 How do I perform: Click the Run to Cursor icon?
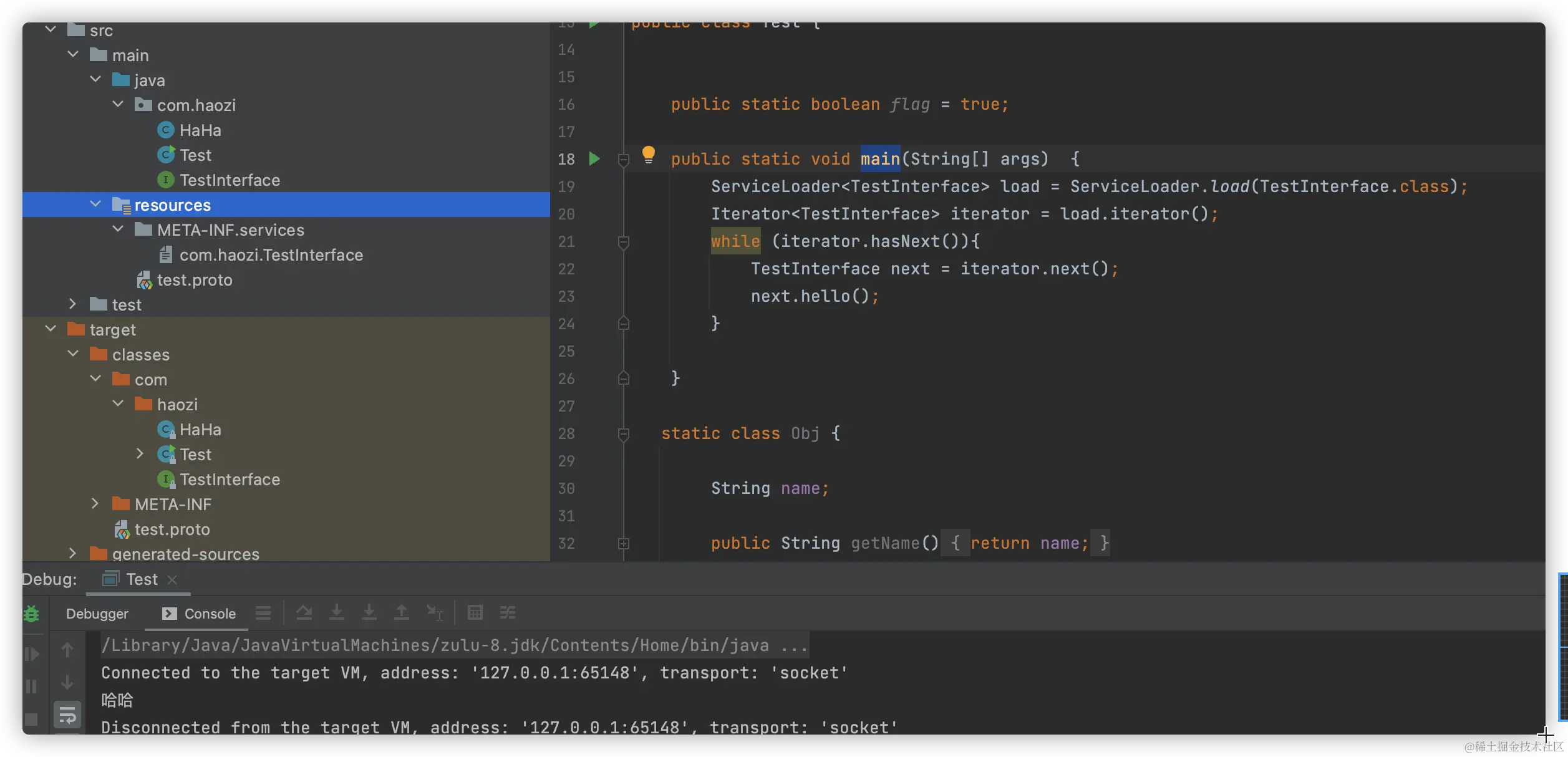[x=435, y=613]
